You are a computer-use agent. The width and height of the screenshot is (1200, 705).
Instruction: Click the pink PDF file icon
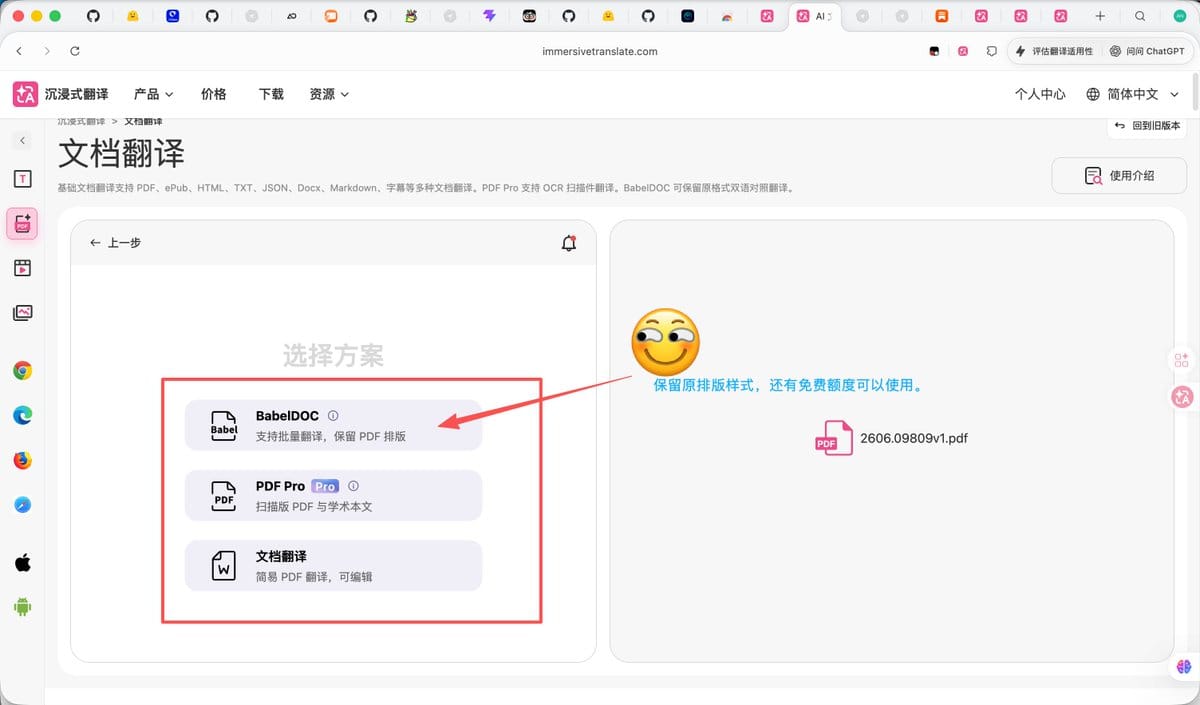[x=833, y=438]
